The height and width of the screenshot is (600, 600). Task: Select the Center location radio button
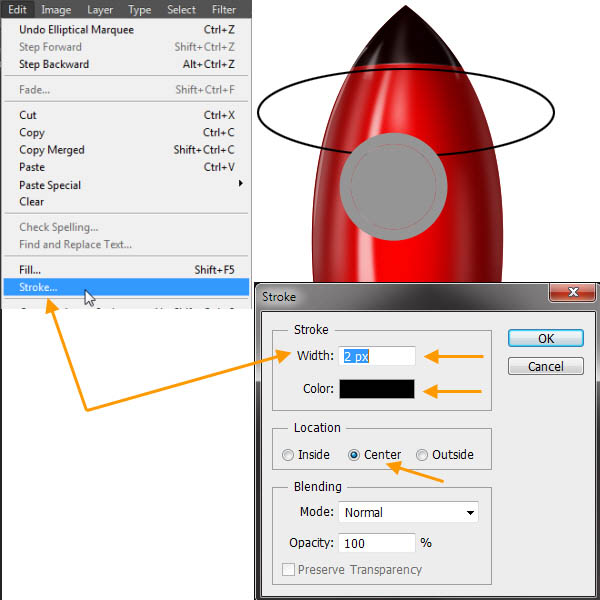[x=354, y=455]
